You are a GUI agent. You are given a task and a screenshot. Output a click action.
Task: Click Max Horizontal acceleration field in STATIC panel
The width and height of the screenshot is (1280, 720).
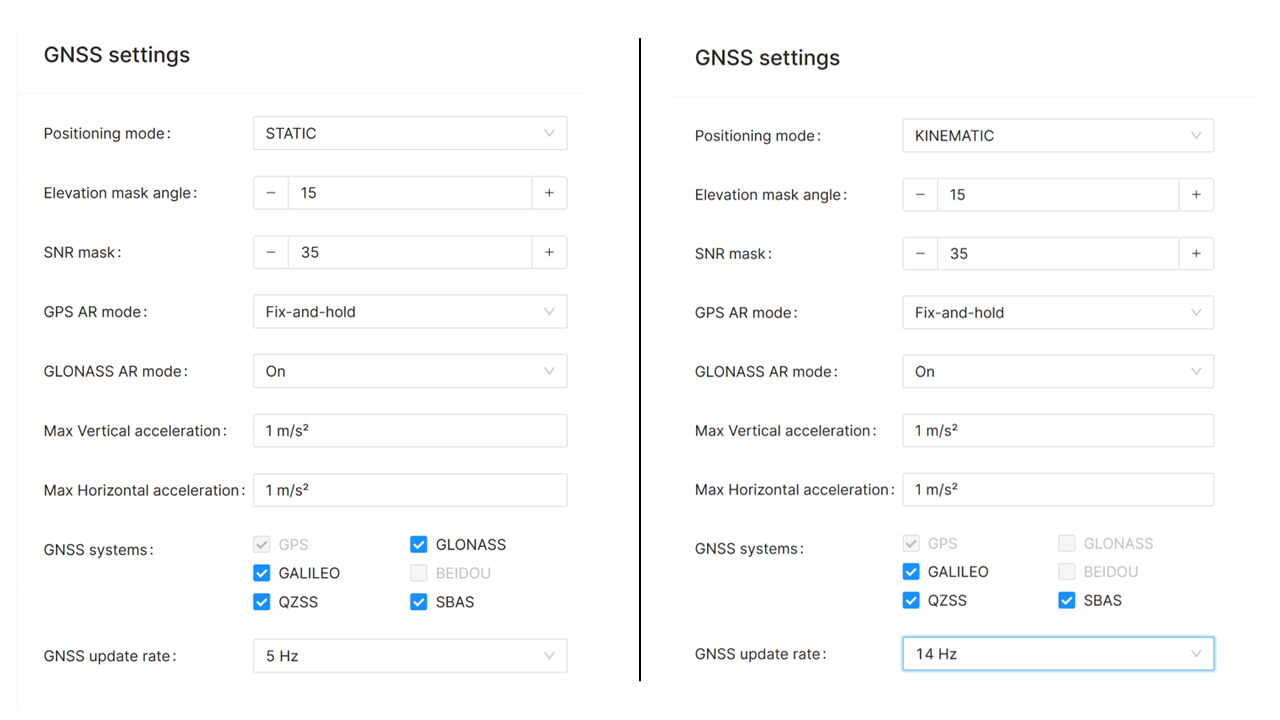pos(410,490)
